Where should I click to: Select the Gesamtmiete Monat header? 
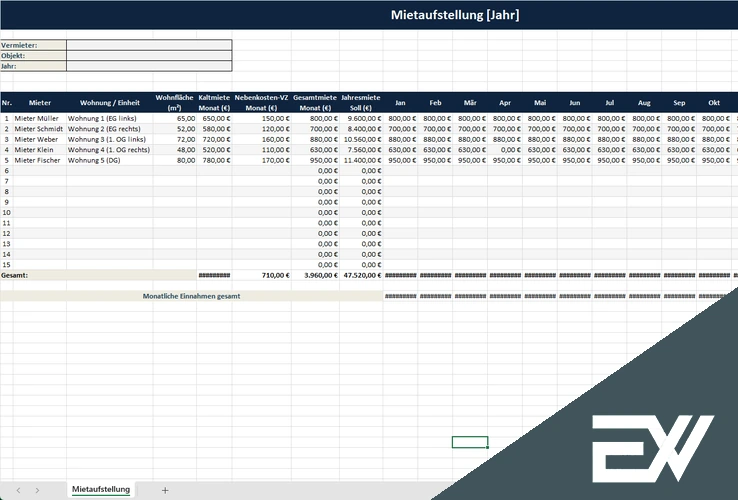(x=315, y=103)
